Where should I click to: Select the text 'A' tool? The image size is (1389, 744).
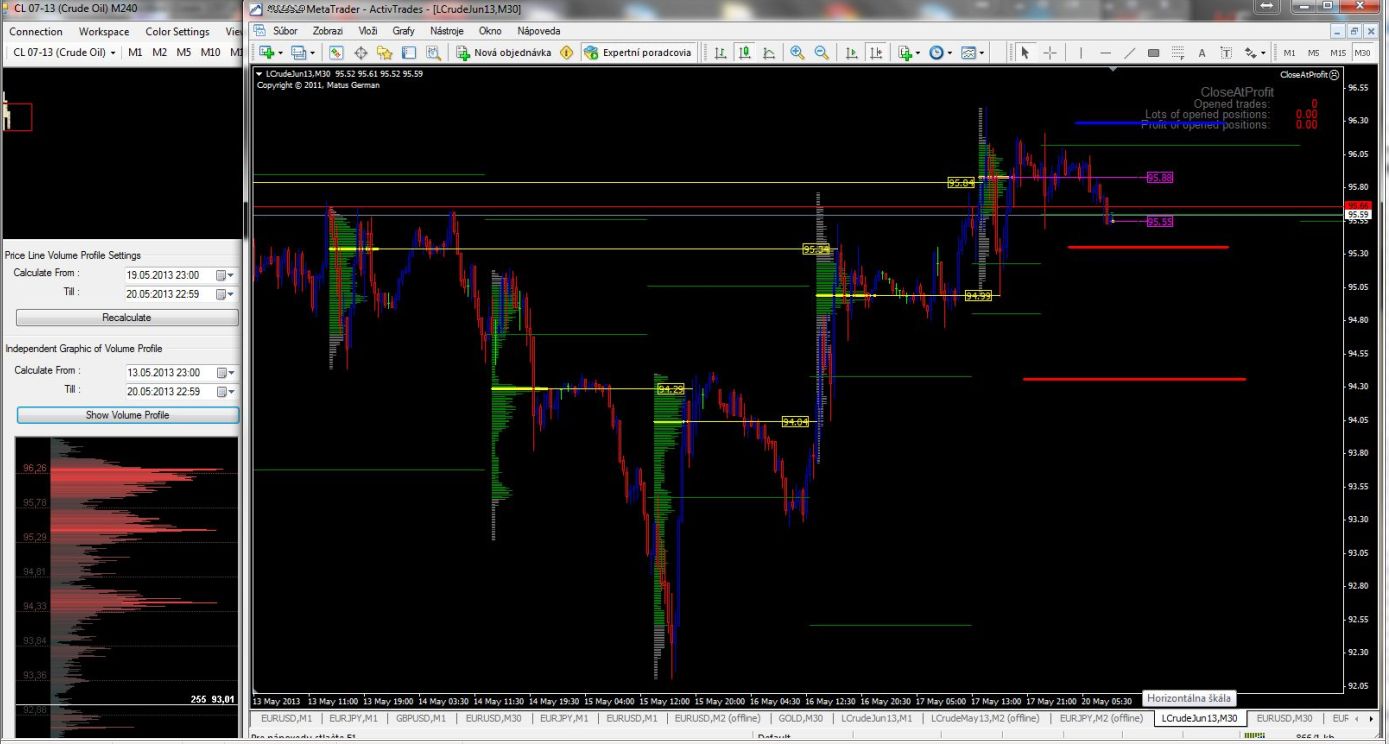pos(1201,53)
